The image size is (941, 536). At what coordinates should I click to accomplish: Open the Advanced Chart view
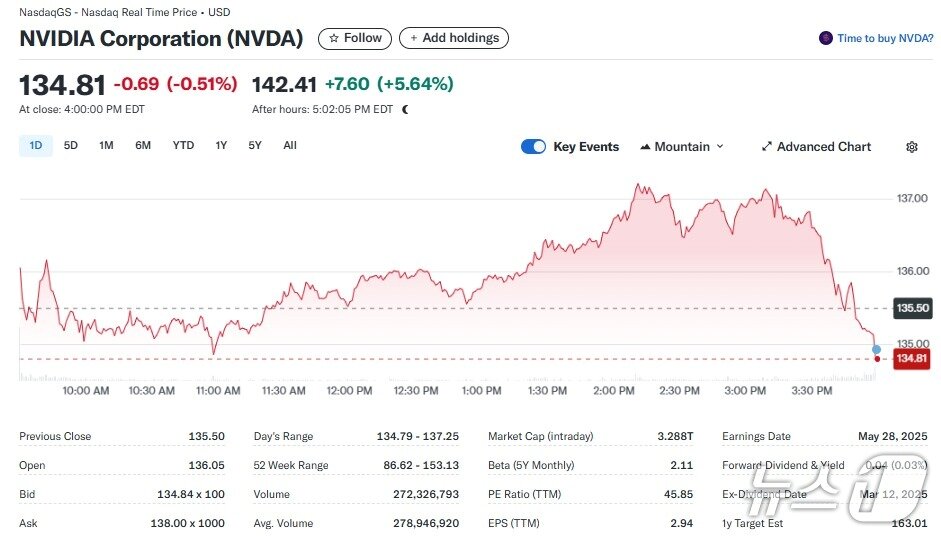(x=824, y=147)
